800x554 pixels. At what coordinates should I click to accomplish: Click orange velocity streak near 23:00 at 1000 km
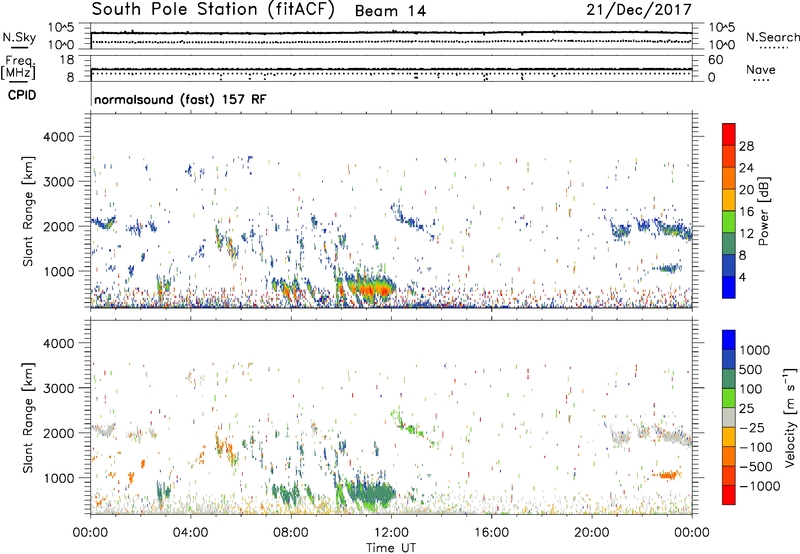667,475
